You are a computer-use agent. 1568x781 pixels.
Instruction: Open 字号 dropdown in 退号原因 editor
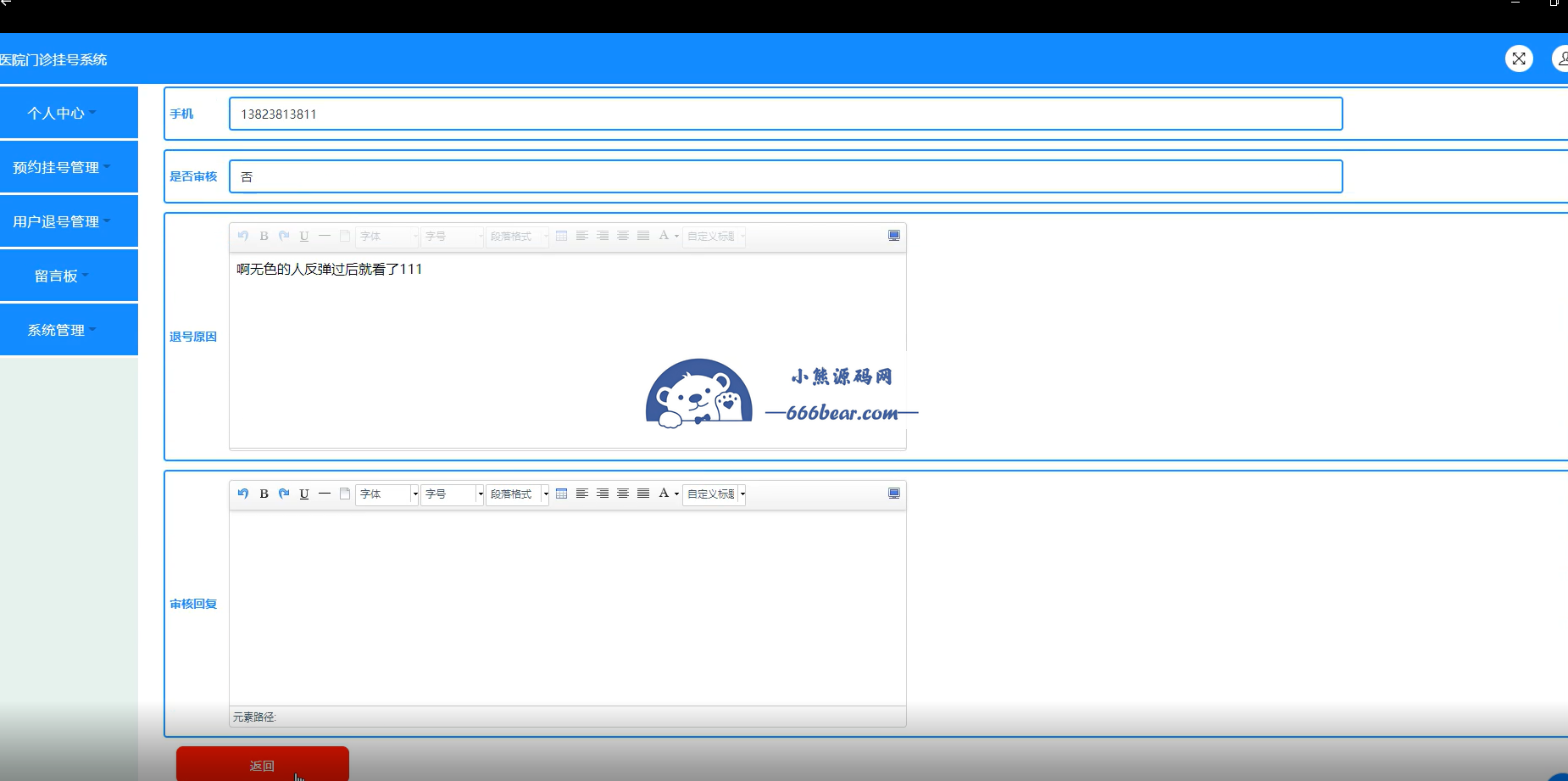point(453,236)
